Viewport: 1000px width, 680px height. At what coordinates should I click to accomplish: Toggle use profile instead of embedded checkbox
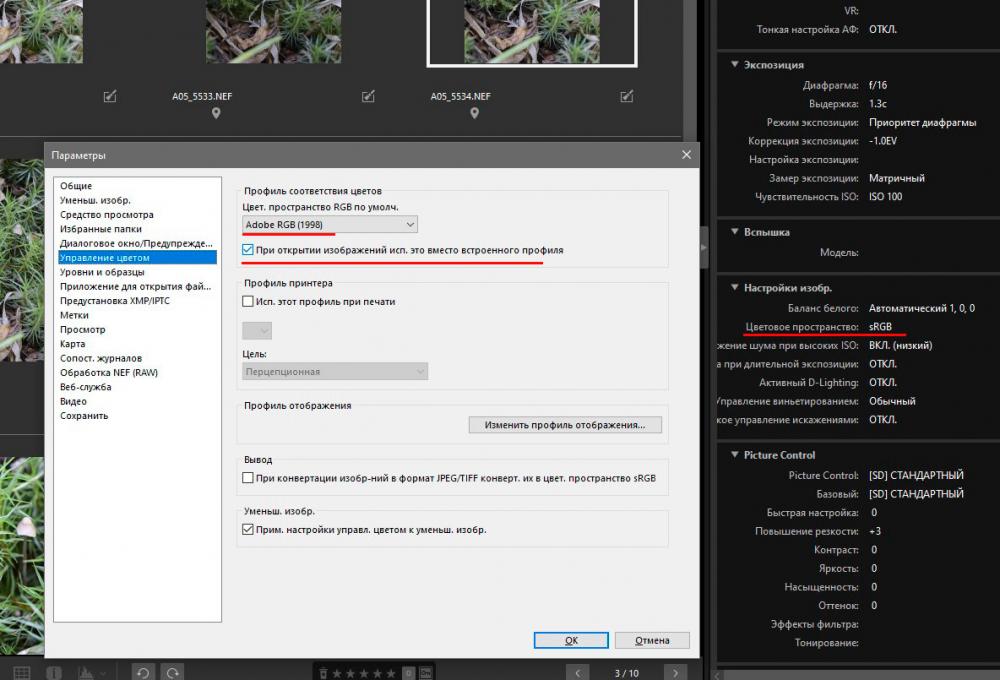[x=247, y=250]
